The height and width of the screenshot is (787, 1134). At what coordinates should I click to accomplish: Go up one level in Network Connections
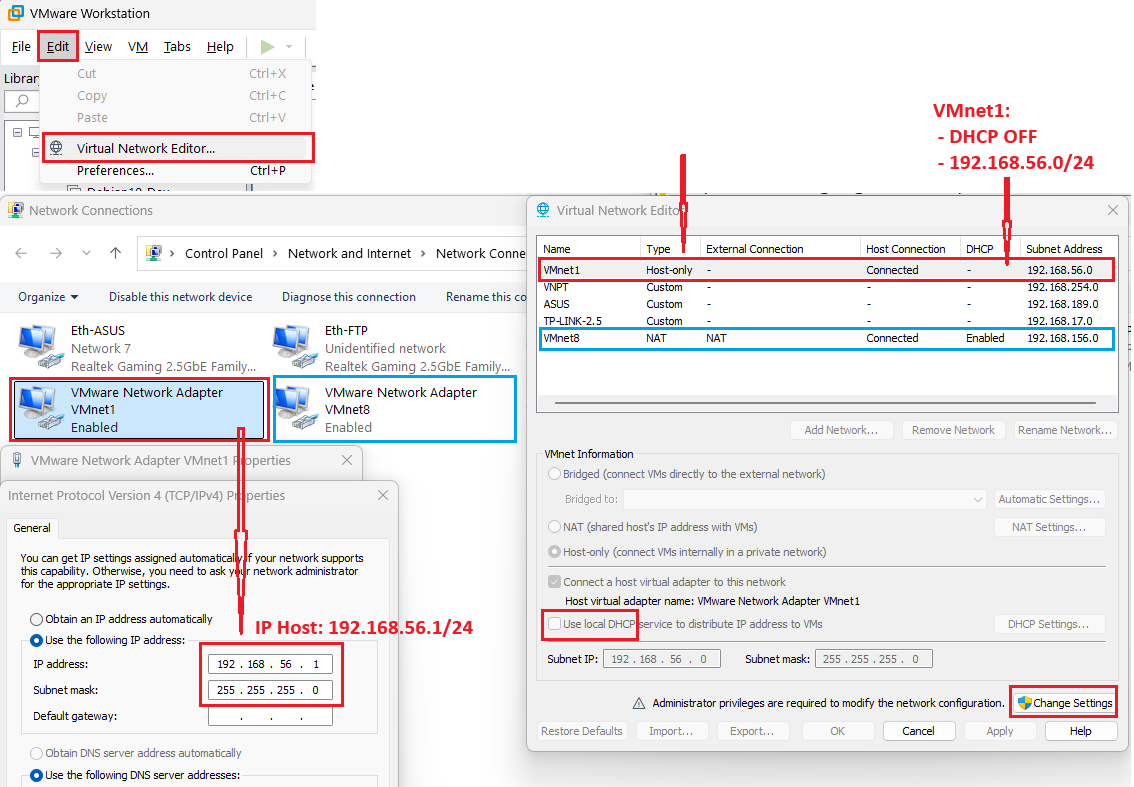pyautogui.click(x=115, y=253)
